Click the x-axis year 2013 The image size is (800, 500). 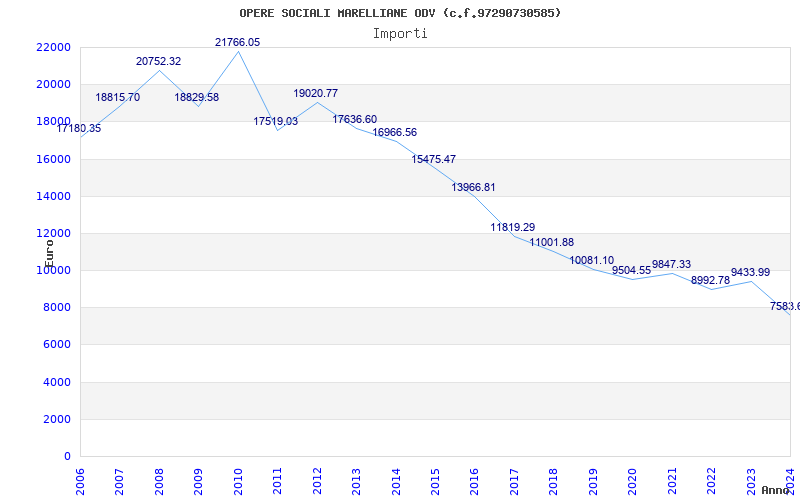pyautogui.click(x=357, y=481)
